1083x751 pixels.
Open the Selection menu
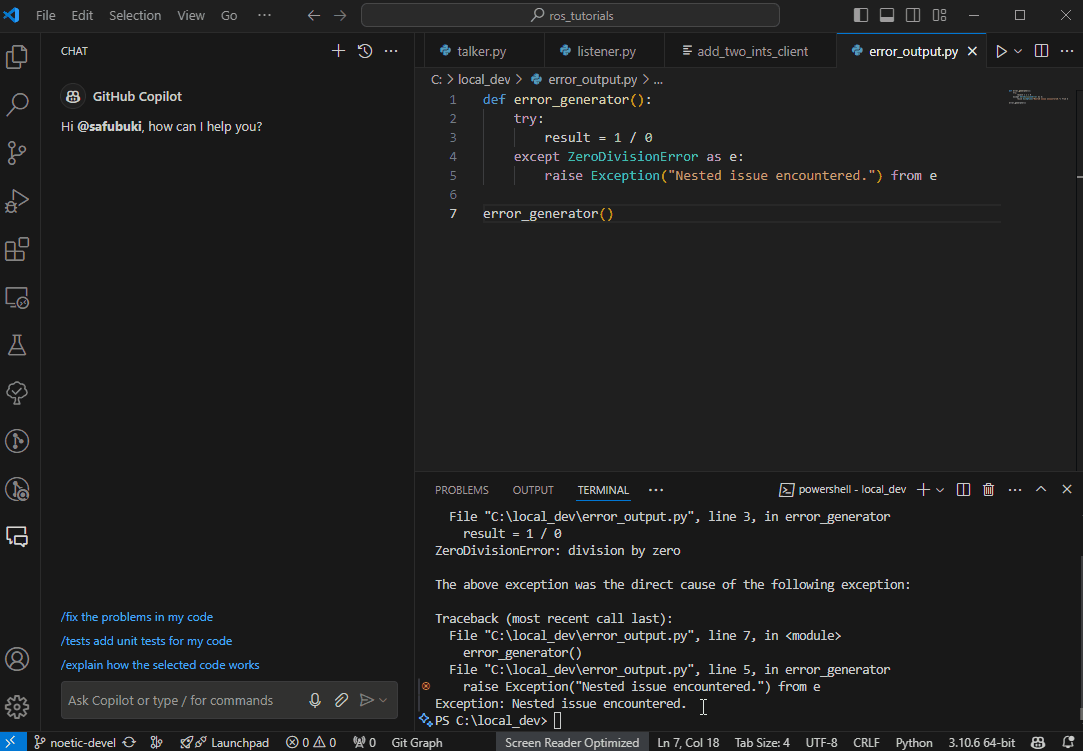coord(135,15)
